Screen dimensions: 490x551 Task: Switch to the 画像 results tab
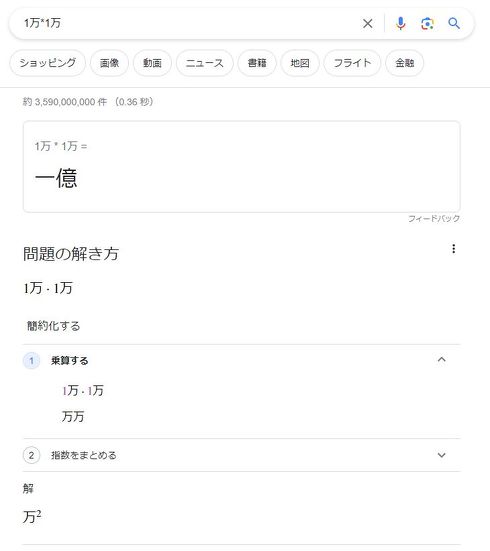click(109, 63)
